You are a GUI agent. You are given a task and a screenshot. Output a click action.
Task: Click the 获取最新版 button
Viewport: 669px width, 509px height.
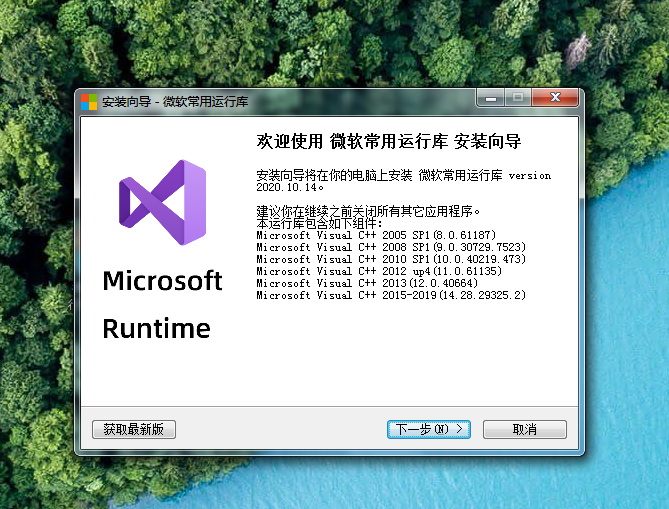pos(134,429)
